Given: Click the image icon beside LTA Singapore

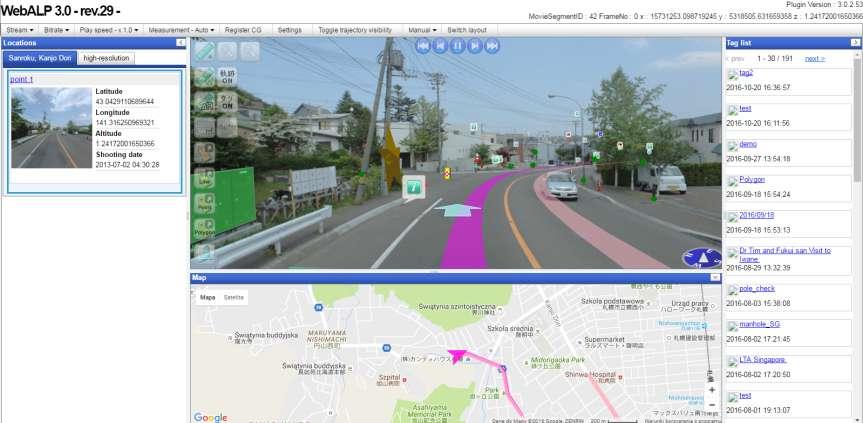Looking at the screenshot, I should pyautogui.click(x=733, y=361).
